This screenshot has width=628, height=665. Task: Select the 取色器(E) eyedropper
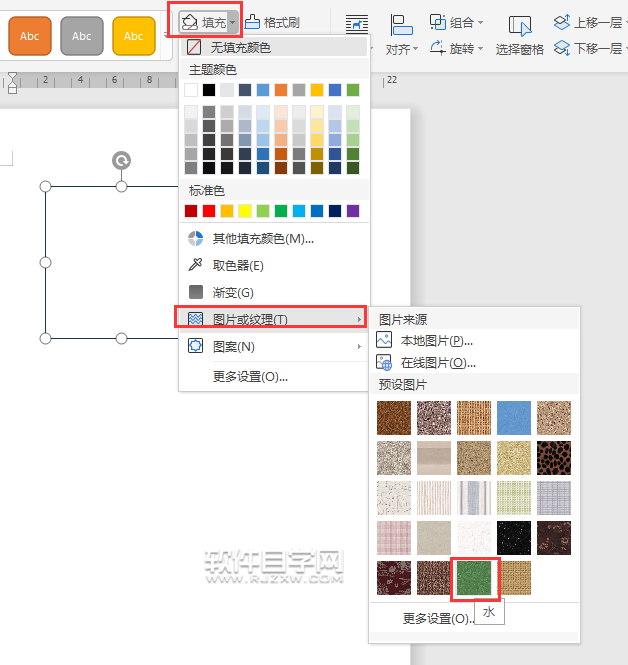[x=274, y=265]
